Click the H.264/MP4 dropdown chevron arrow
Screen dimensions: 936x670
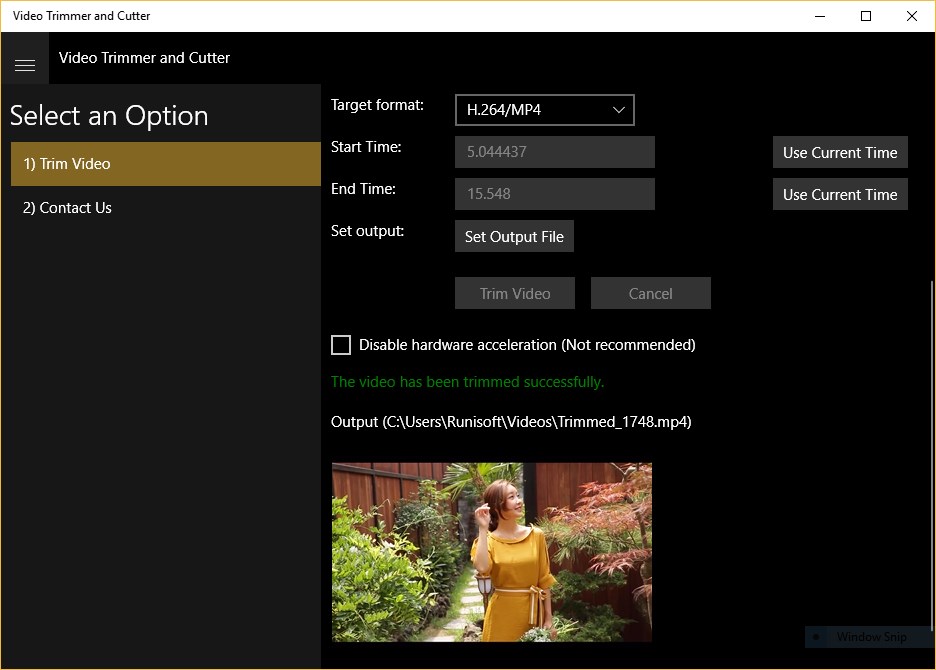pyautogui.click(x=618, y=110)
